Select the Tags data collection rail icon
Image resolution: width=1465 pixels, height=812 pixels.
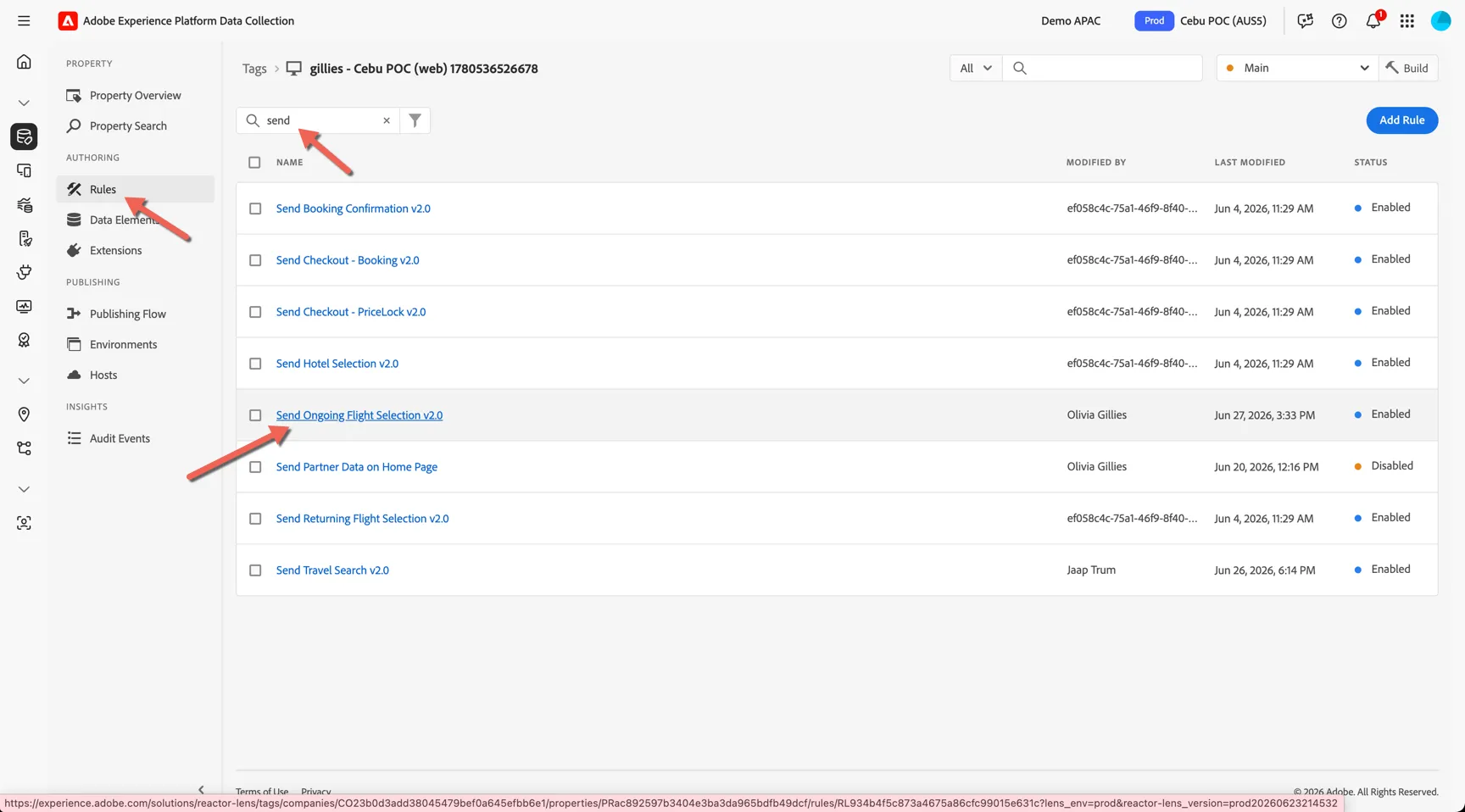[x=24, y=136]
